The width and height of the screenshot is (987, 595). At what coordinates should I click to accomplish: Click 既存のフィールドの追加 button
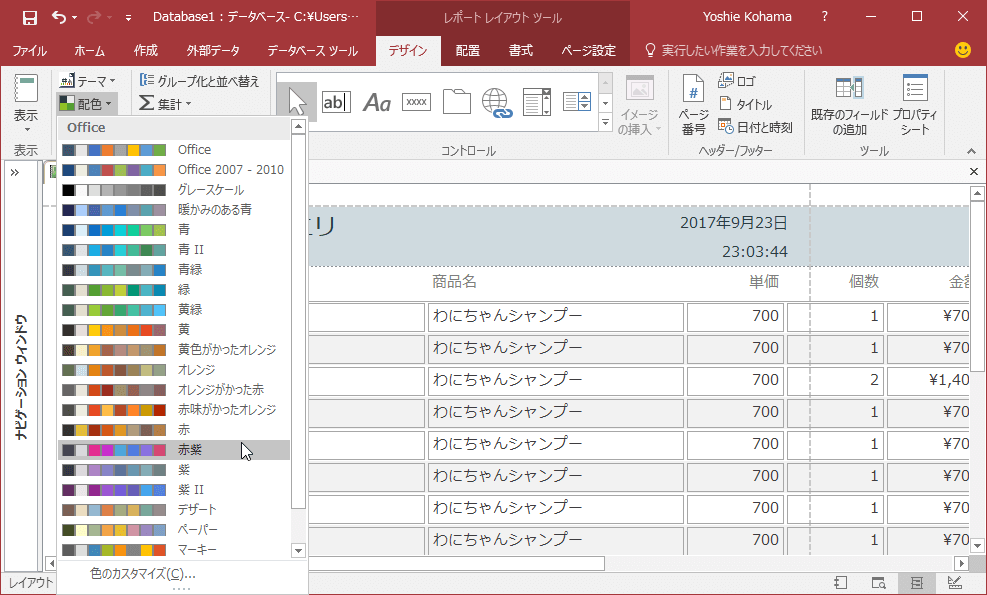click(x=849, y=106)
